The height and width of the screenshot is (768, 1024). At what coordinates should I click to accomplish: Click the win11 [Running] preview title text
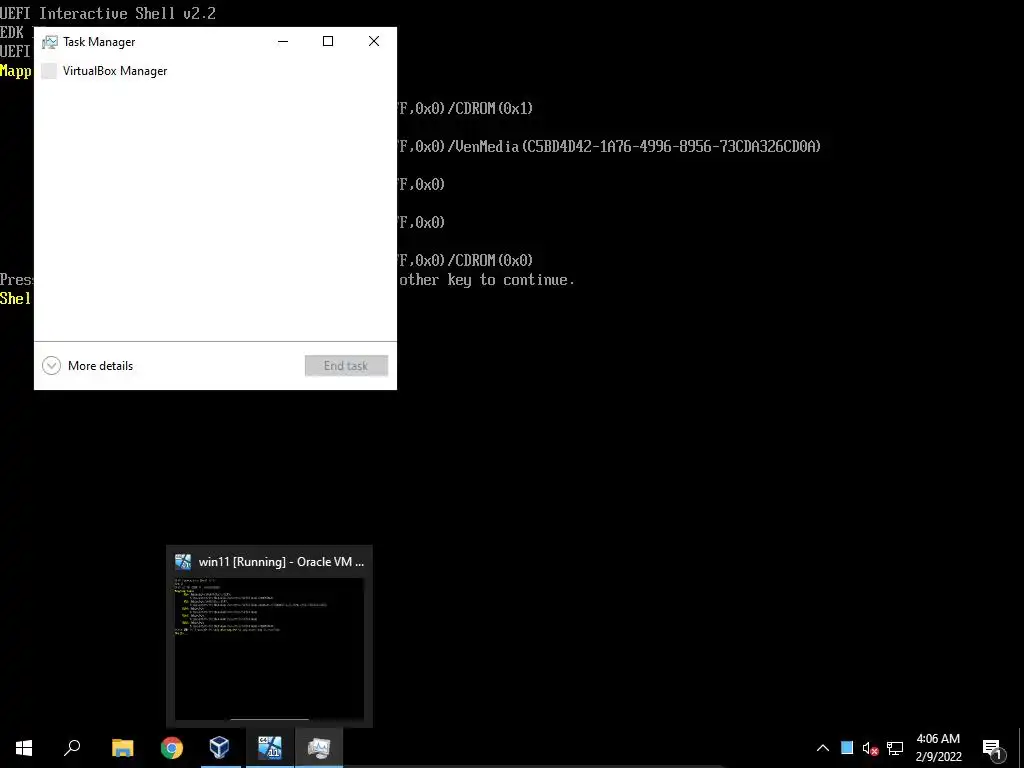(281, 562)
